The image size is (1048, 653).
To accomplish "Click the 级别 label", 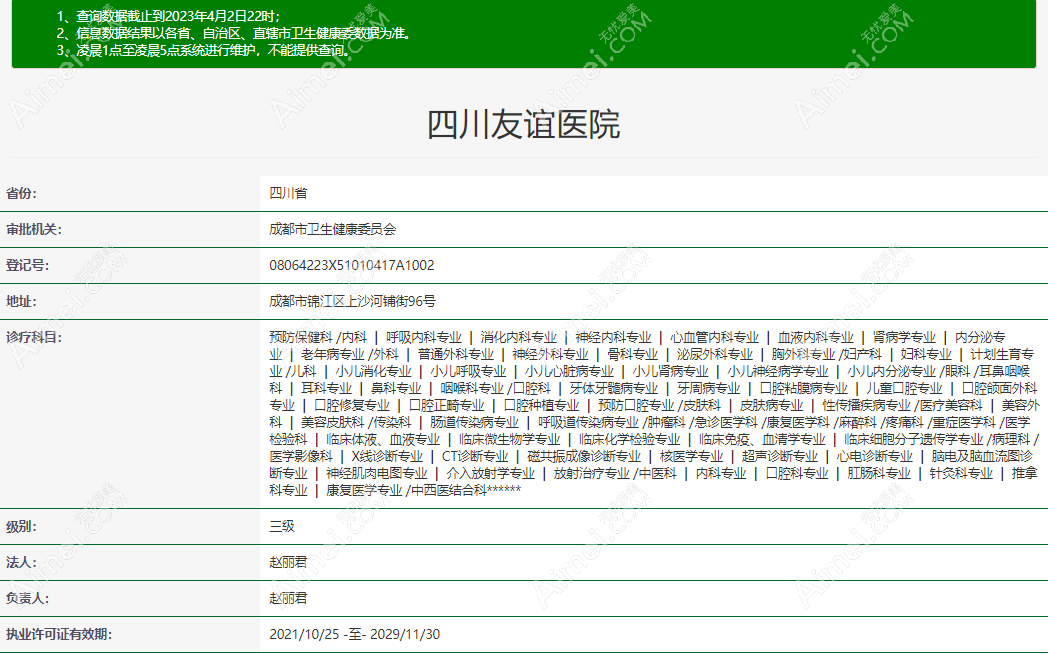I will (x=21, y=527).
